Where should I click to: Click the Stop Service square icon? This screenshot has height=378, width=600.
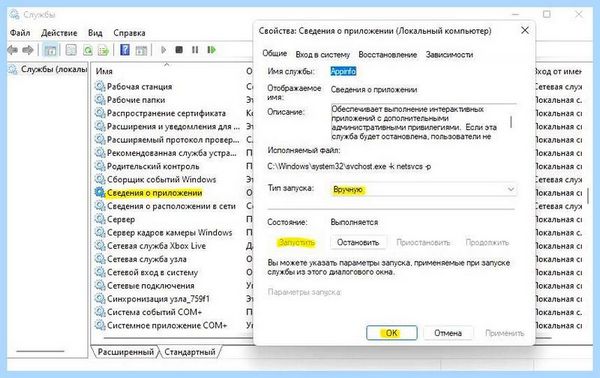tap(179, 50)
